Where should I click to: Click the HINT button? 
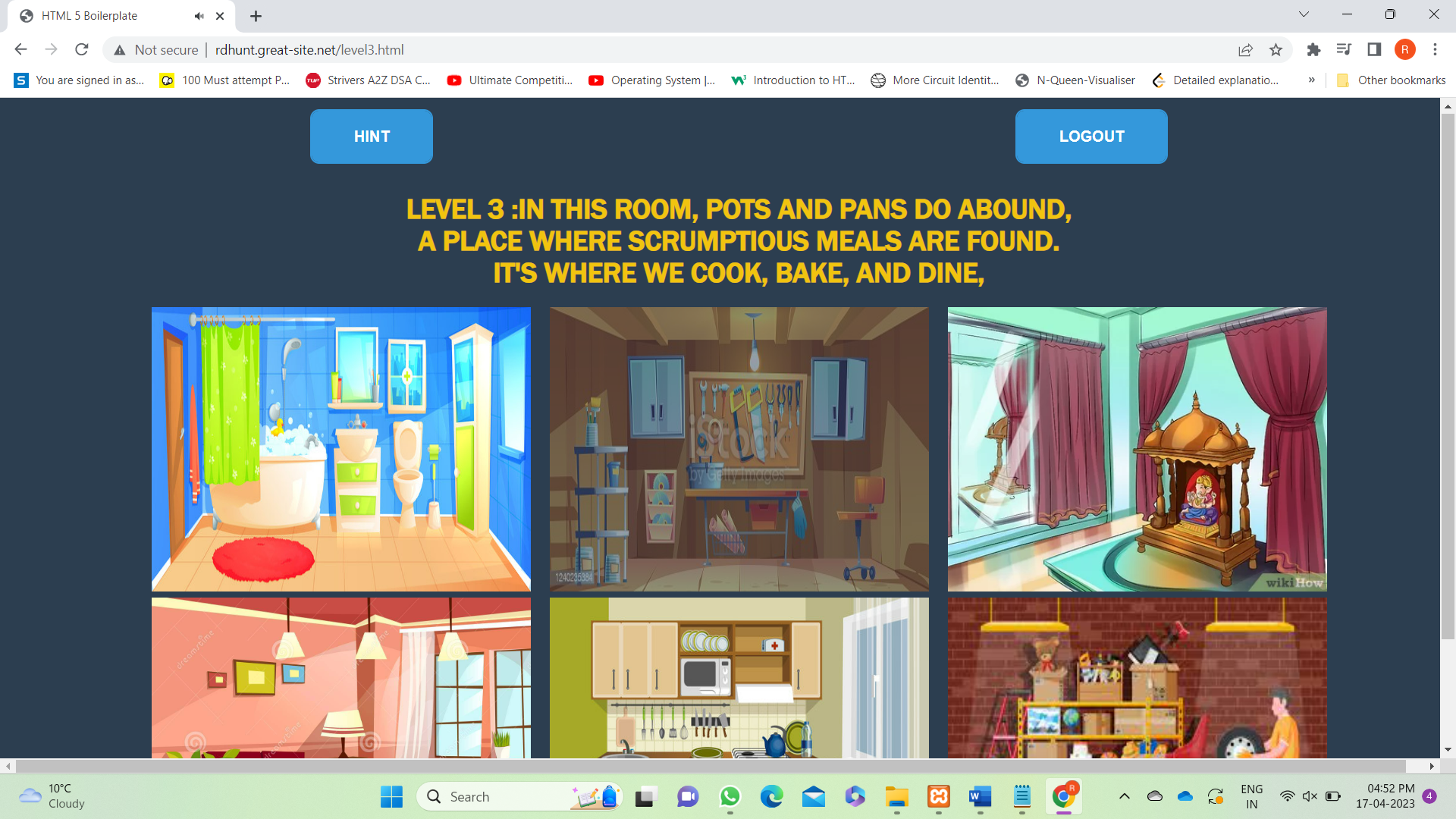372,136
